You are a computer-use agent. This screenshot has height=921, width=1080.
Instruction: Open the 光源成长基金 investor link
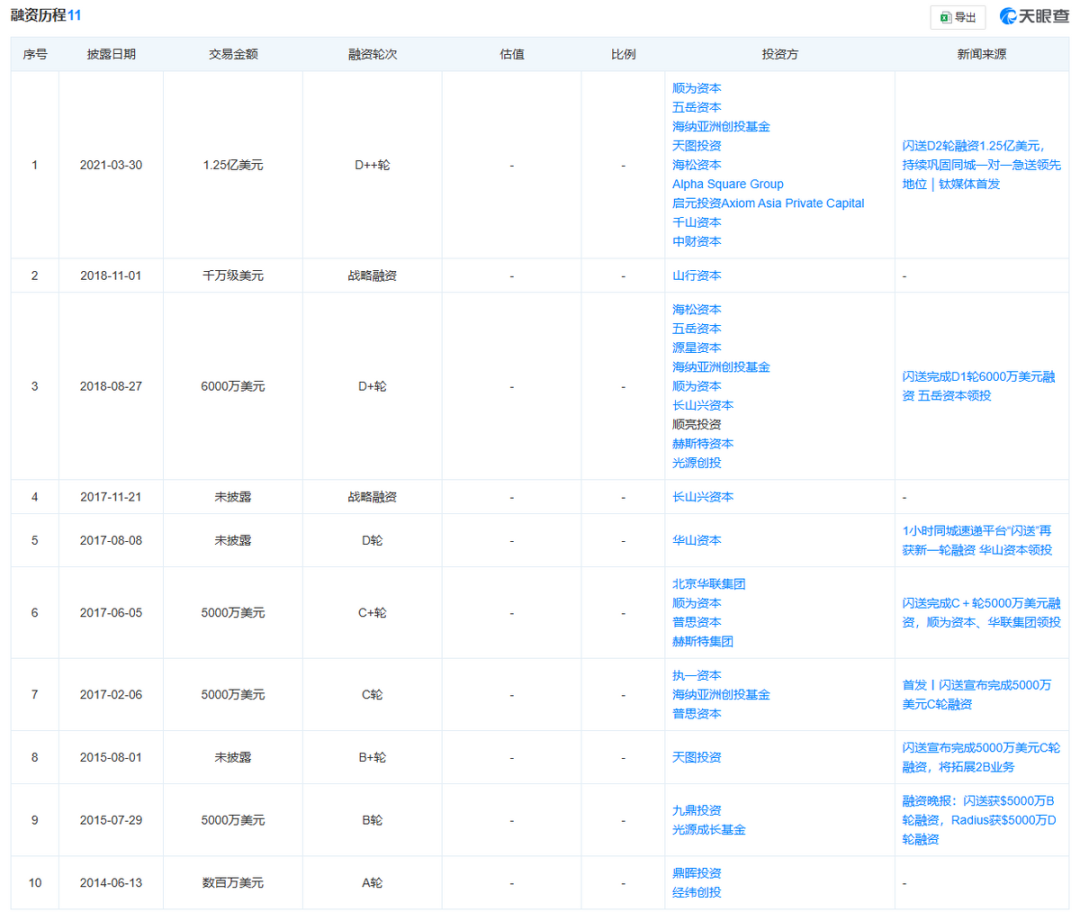(709, 829)
